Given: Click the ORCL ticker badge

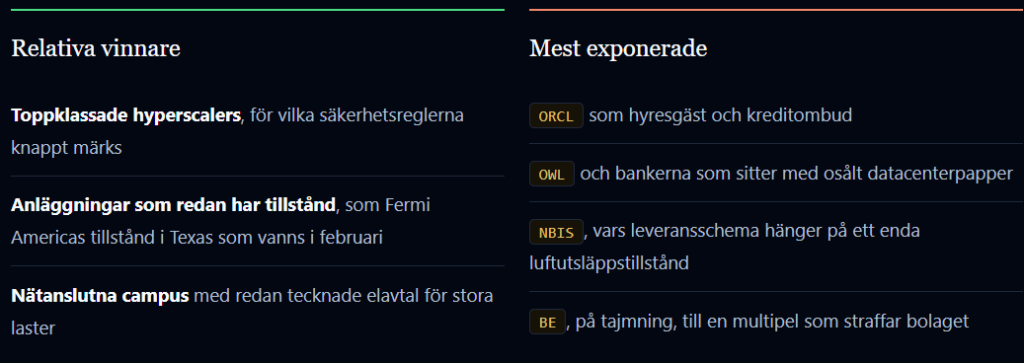Looking at the screenshot, I should [556, 116].
